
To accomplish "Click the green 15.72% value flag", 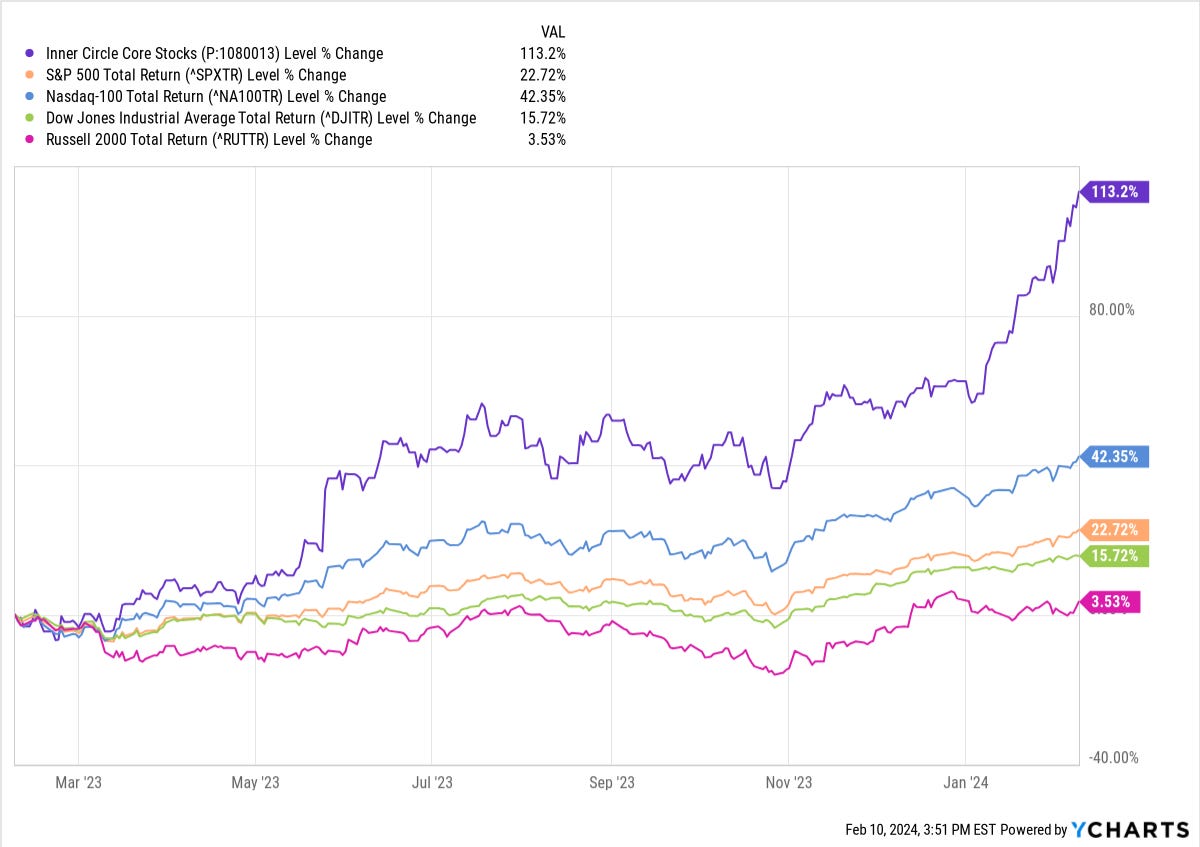I will 1114,556.
